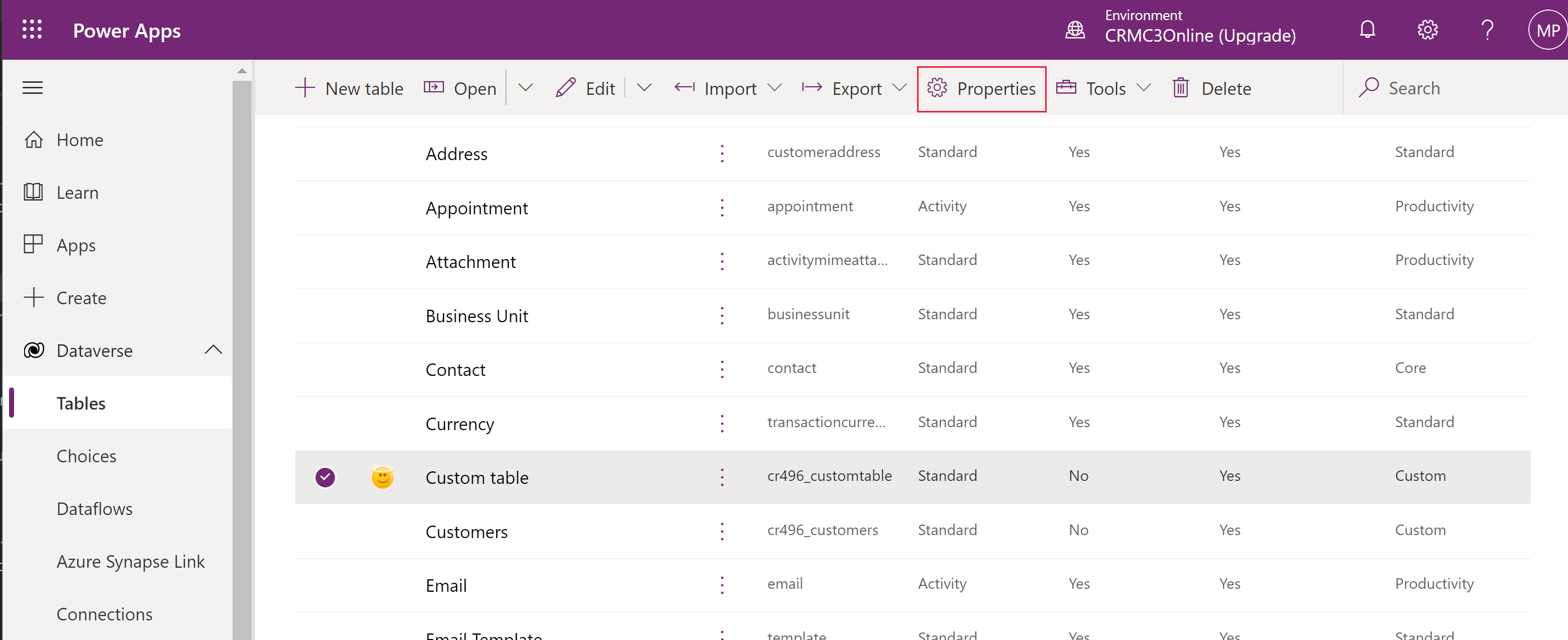Image resolution: width=1568 pixels, height=640 pixels.
Task: Open the Choices section in sidebar
Action: 86,455
